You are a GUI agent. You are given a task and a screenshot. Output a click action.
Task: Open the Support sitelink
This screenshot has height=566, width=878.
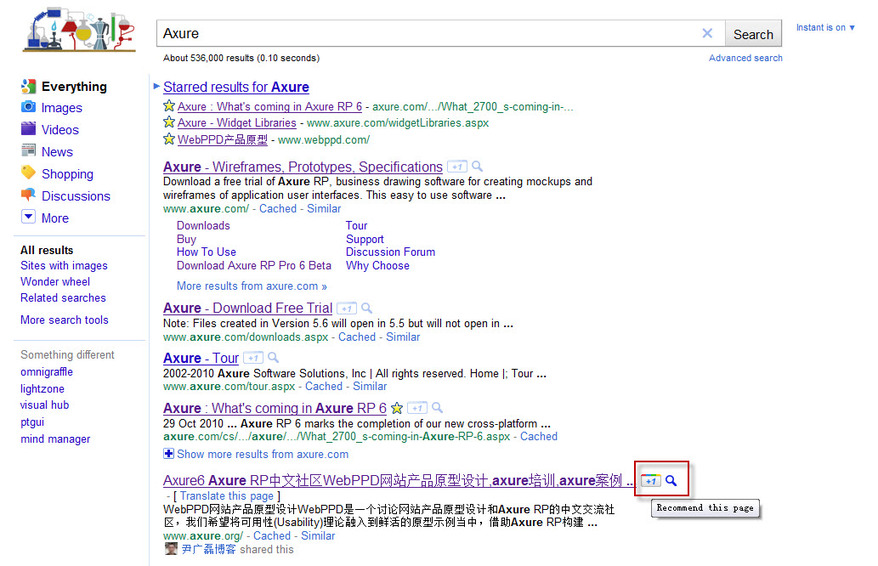(x=365, y=239)
